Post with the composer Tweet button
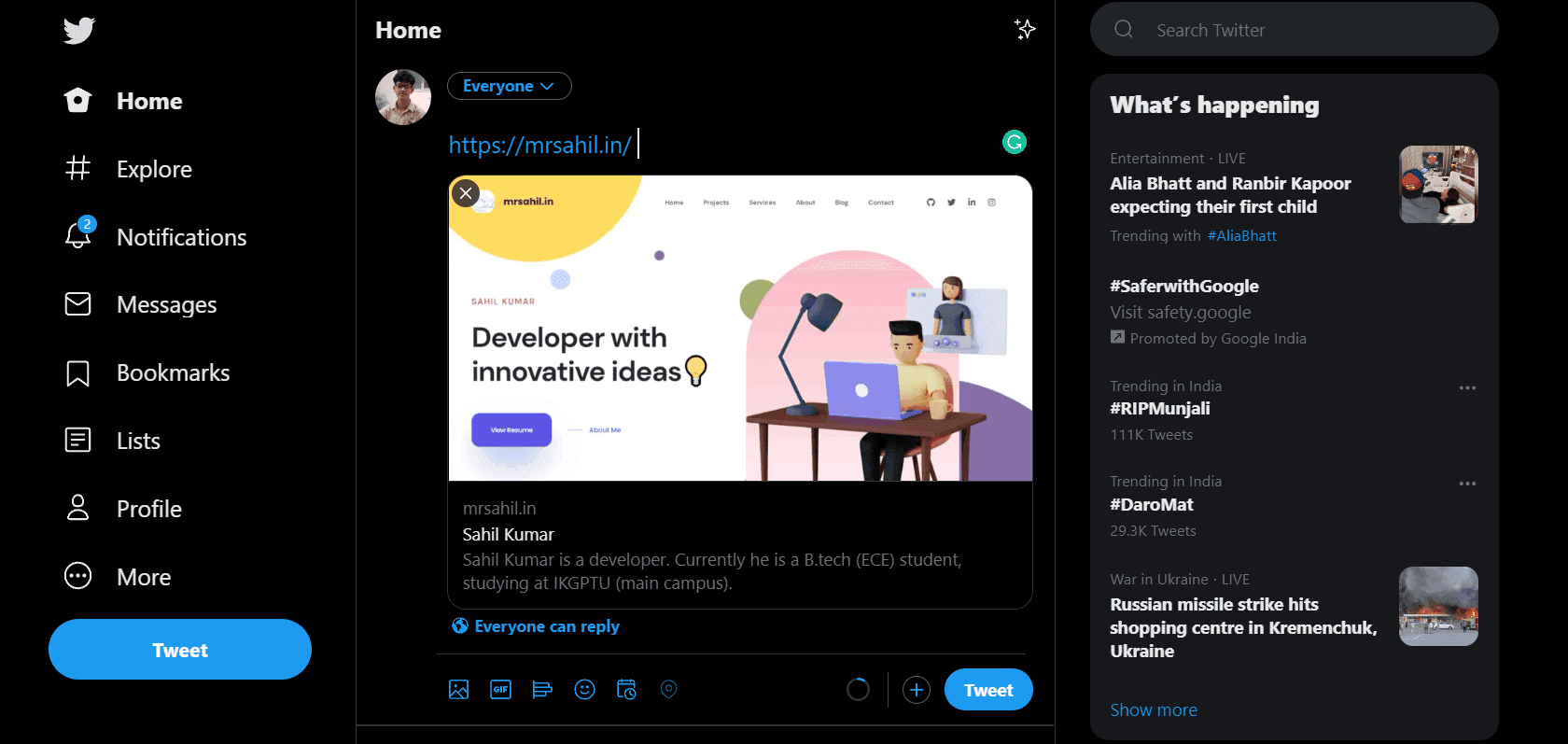Image resolution: width=1568 pixels, height=744 pixels. click(988, 690)
